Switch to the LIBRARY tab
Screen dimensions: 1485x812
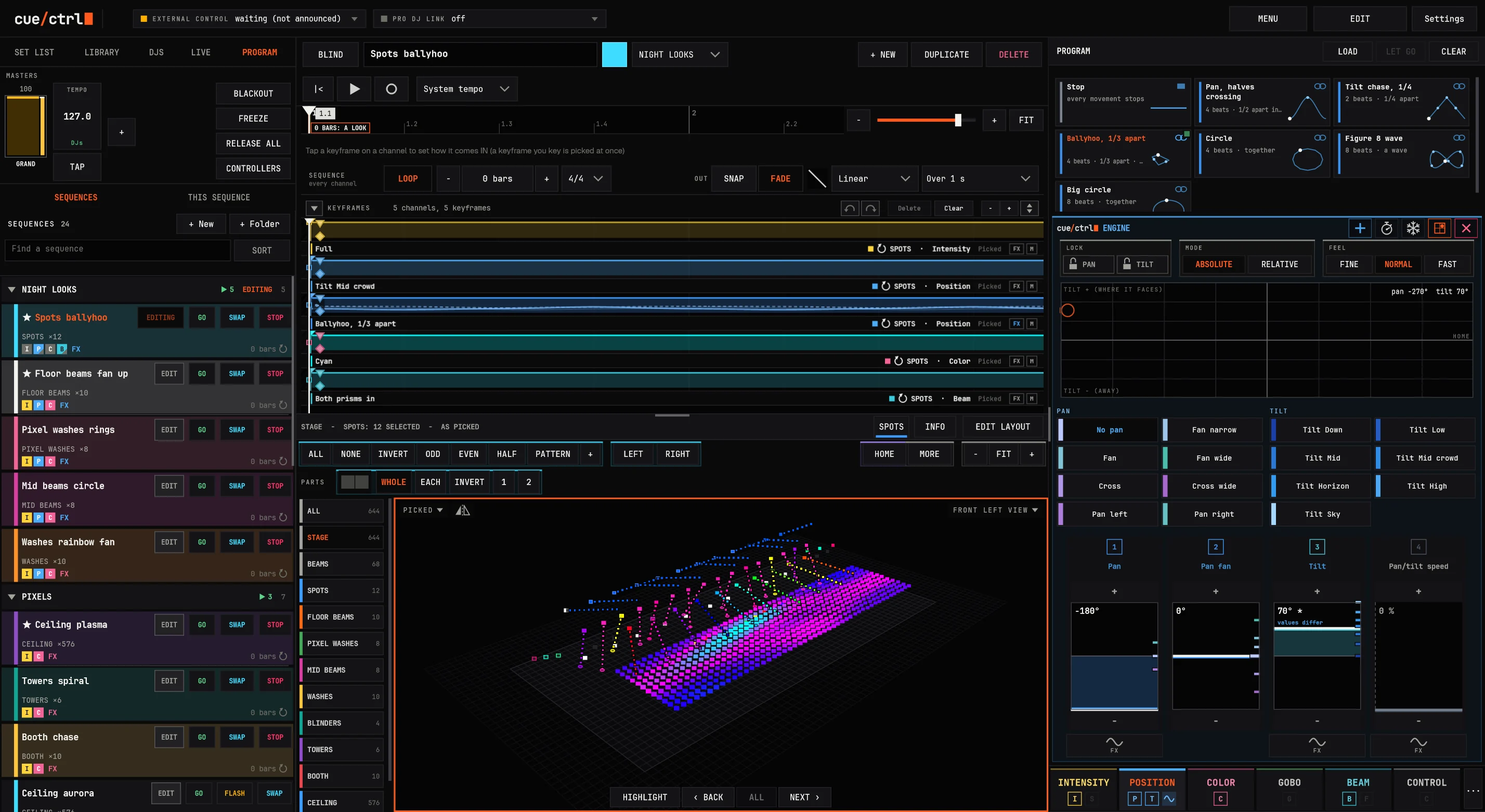pyautogui.click(x=101, y=52)
